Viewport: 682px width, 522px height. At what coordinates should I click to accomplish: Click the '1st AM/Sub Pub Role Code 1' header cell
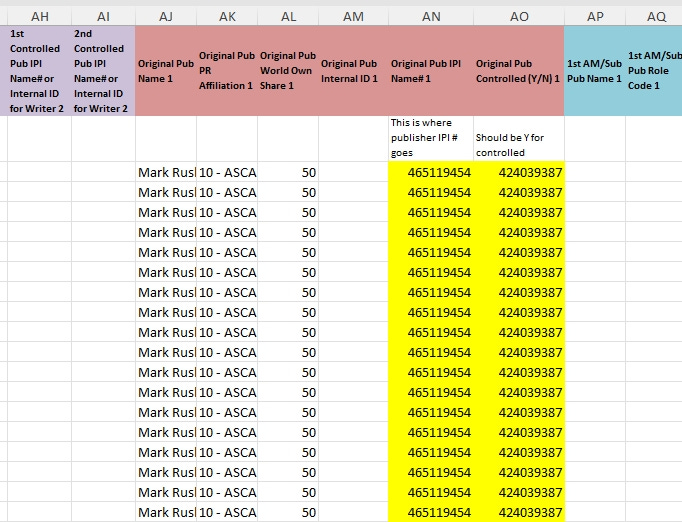coord(654,71)
